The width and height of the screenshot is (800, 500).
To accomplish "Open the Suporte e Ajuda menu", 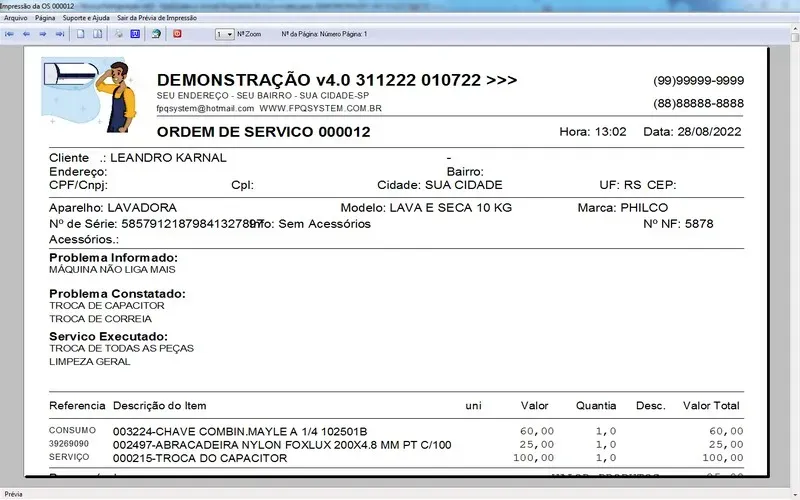I will point(85,18).
